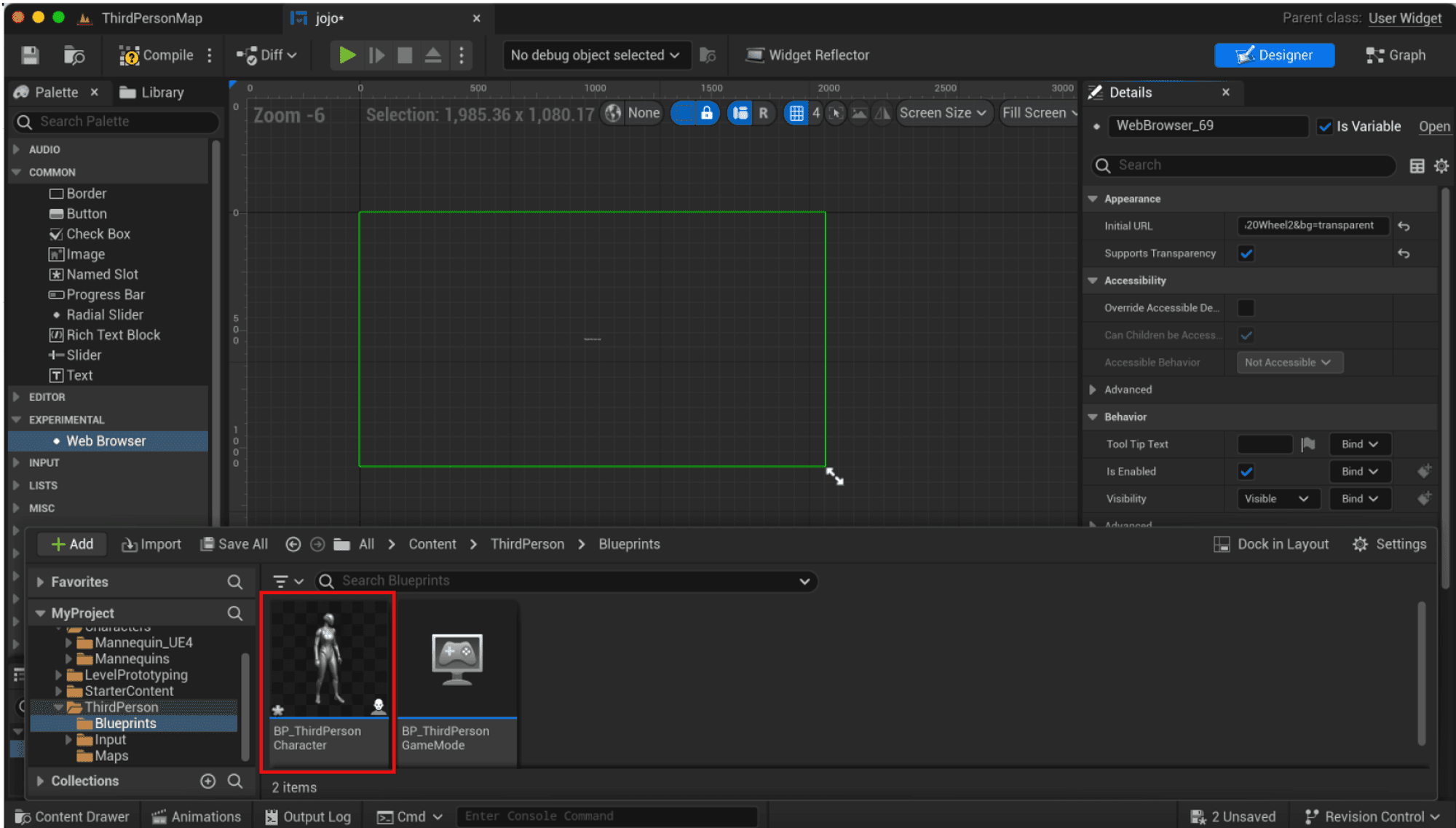Image resolution: width=1456 pixels, height=828 pixels.
Task: Click Save All button
Action: click(234, 545)
